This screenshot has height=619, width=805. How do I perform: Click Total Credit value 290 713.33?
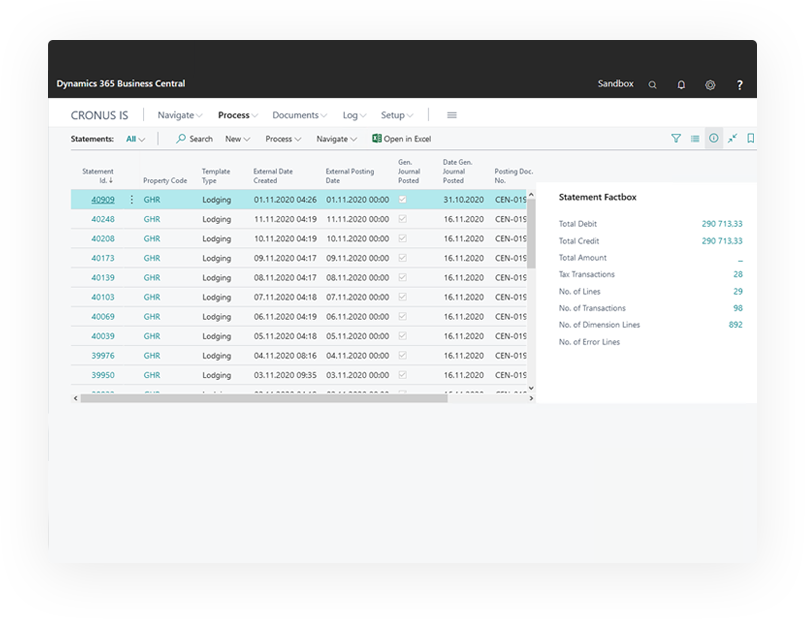coord(722,241)
